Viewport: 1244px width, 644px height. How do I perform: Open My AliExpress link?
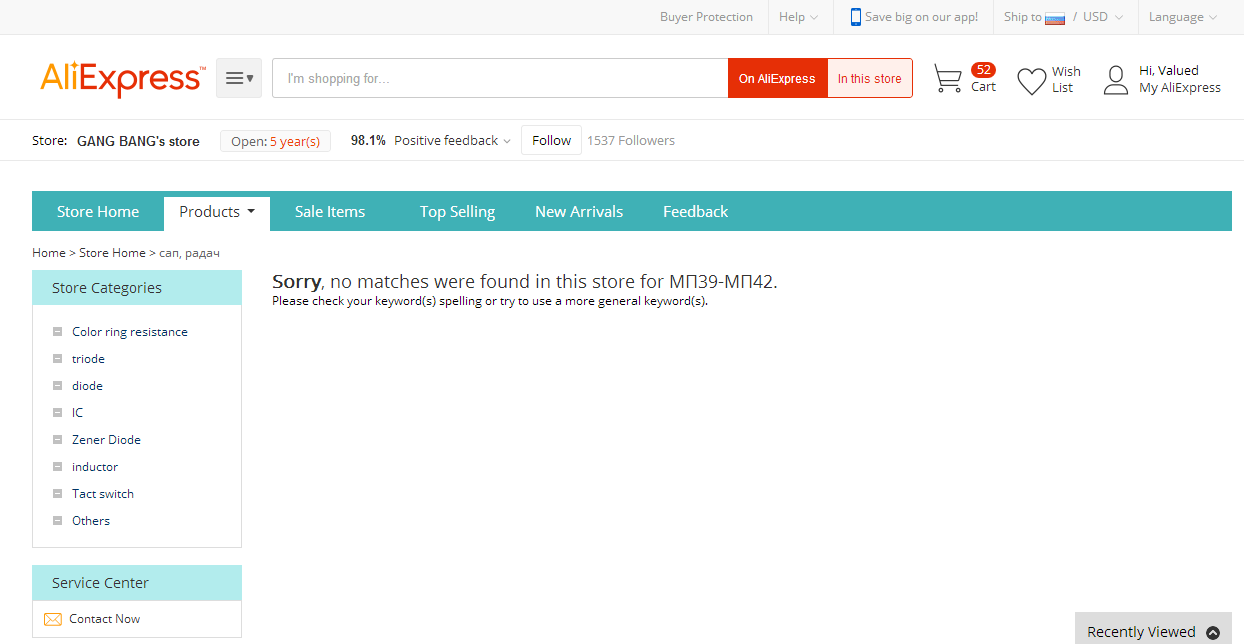[1180, 88]
